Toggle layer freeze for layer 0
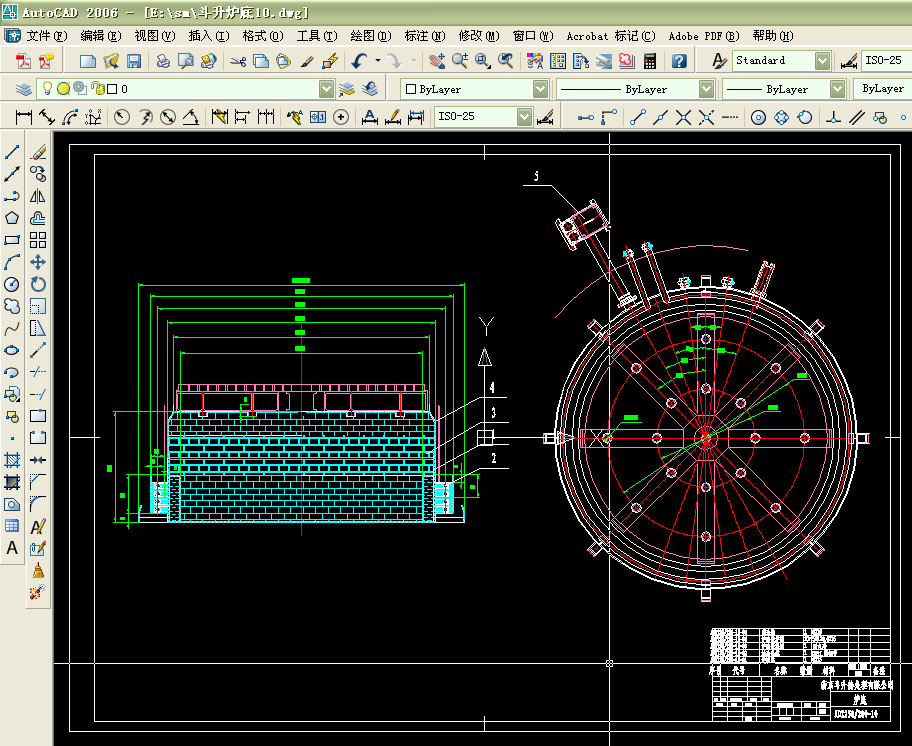912x746 pixels. (x=64, y=88)
